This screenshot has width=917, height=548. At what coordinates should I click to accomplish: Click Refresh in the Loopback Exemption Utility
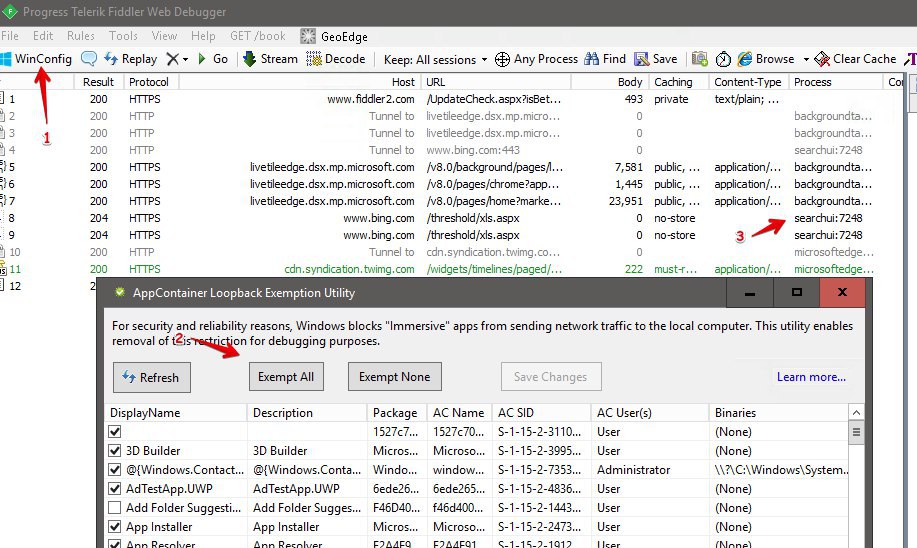152,377
